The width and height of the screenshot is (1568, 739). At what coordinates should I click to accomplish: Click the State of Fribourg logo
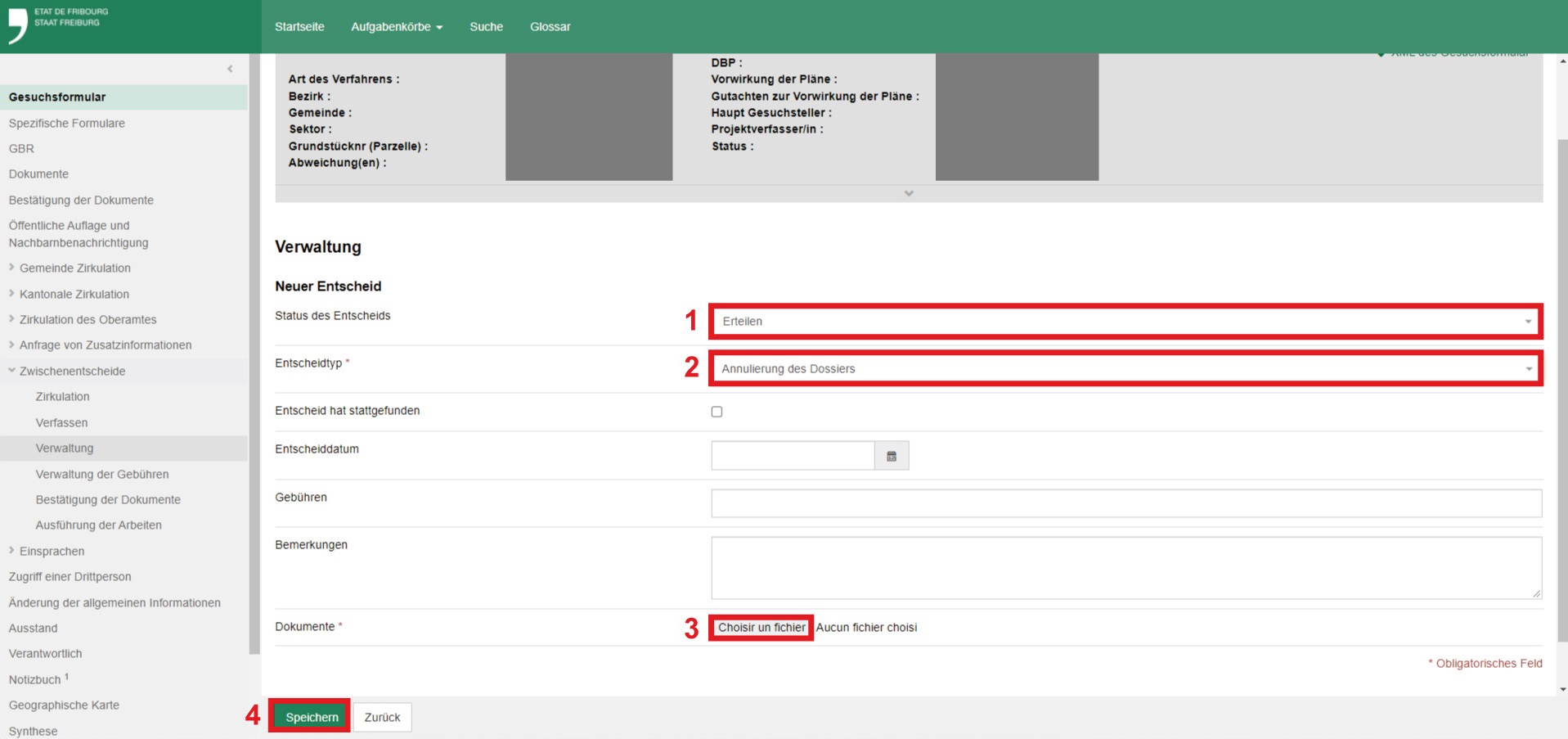57,25
